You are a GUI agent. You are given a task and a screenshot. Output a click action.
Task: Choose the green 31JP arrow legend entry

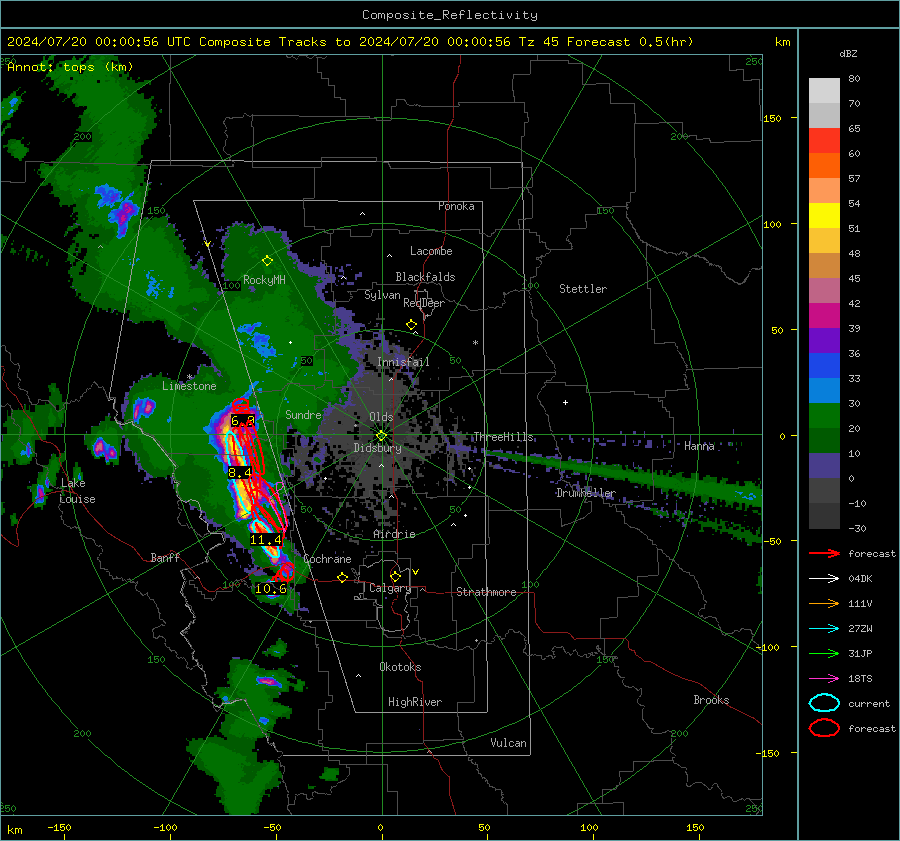coord(824,653)
